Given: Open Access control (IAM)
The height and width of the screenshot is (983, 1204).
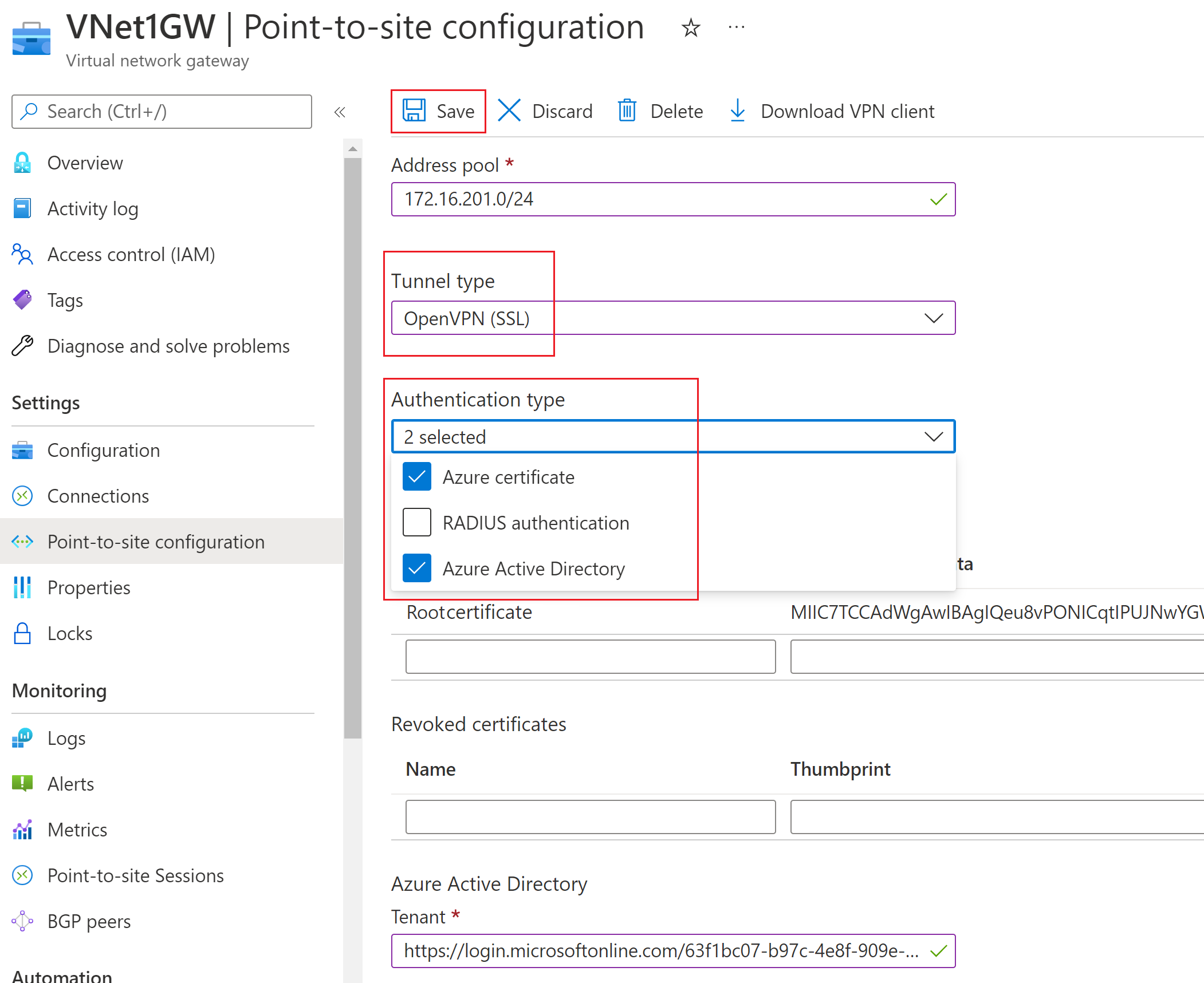Looking at the screenshot, I should click(131, 254).
